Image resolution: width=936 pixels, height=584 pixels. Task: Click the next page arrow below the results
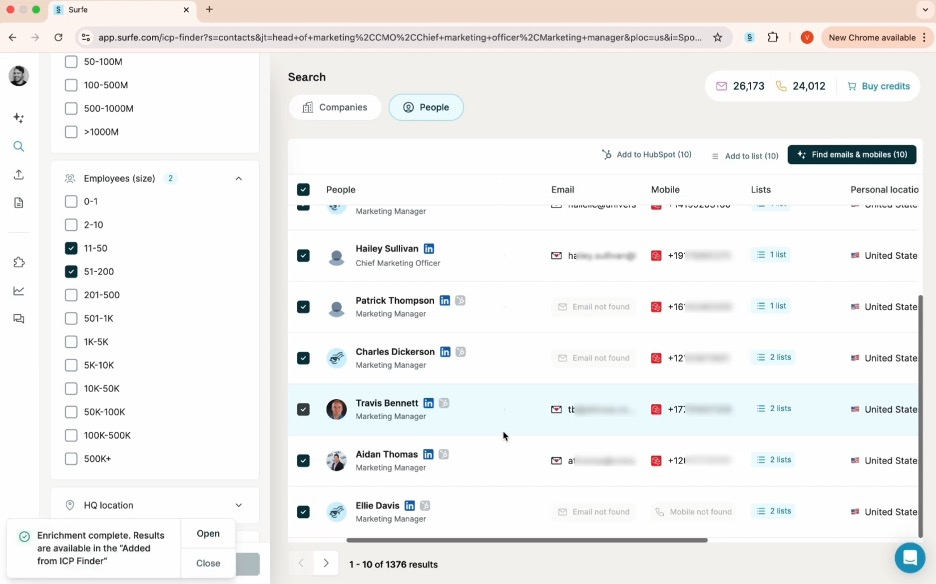[x=325, y=563]
